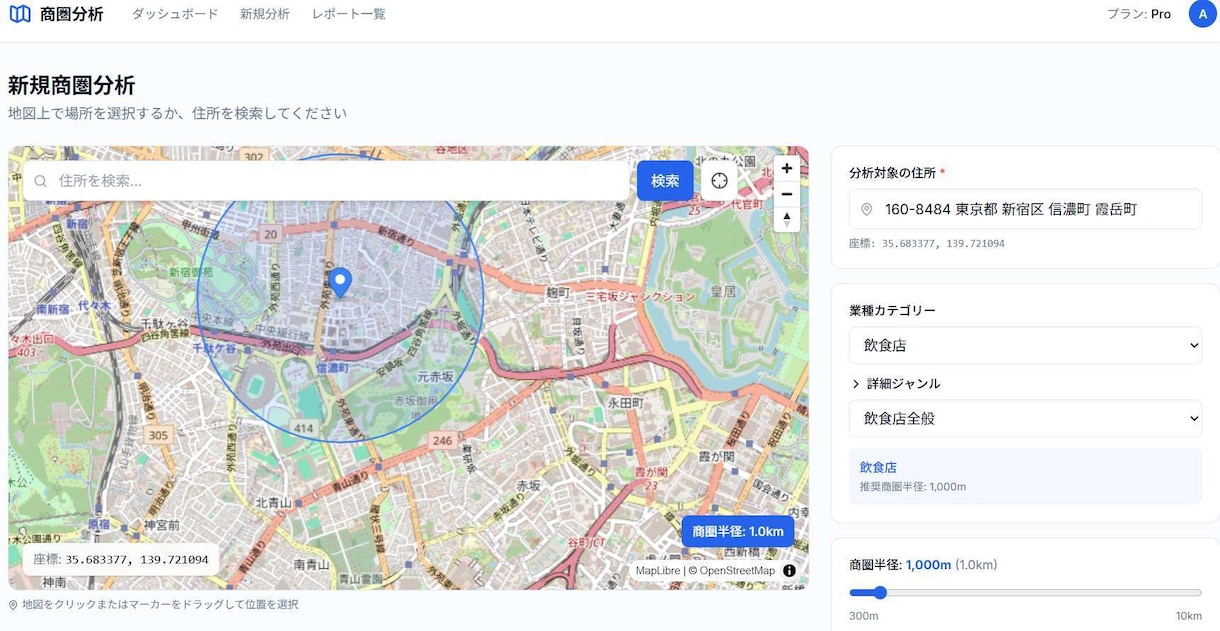This screenshot has height=631, width=1220.
Task: Open the 飲食店全般 genre dropdown
Action: (1025, 418)
